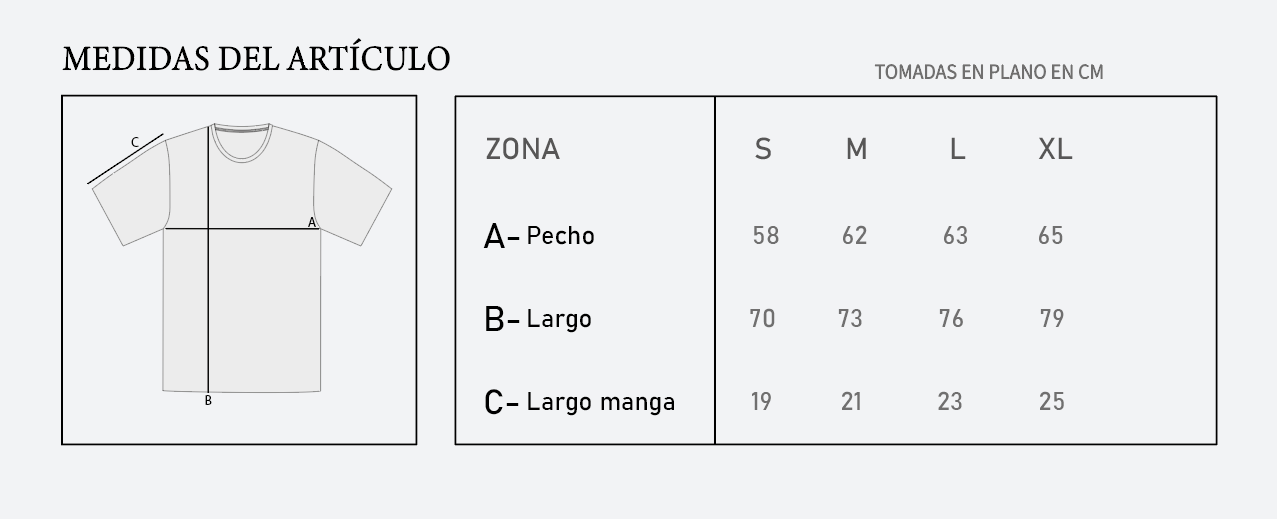The height and width of the screenshot is (519, 1277).
Task: Click the L size column header
Action: tap(957, 149)
